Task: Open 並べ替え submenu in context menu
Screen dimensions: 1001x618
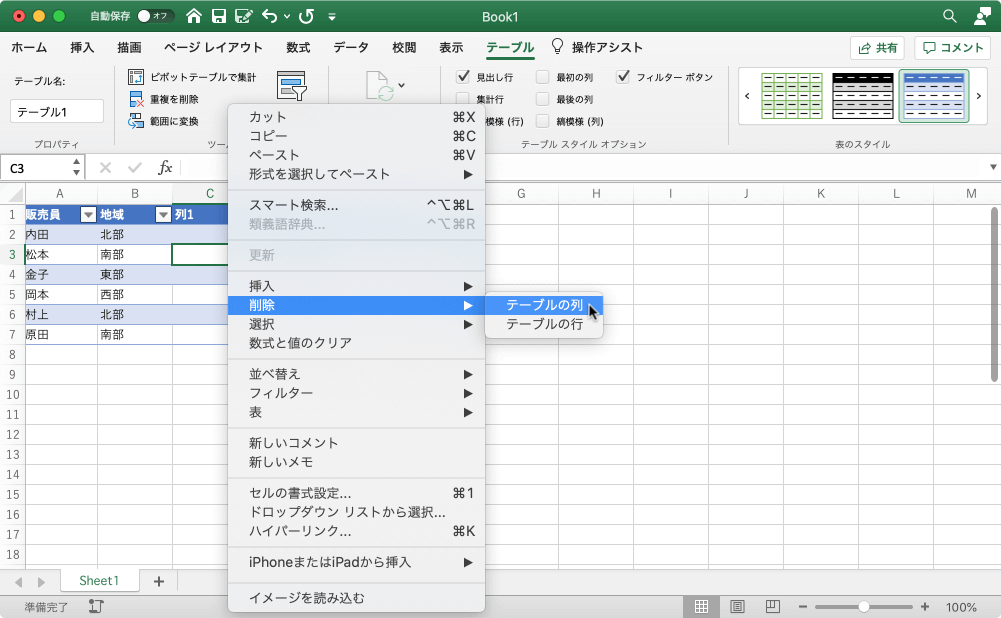Action: coord(356,374)
